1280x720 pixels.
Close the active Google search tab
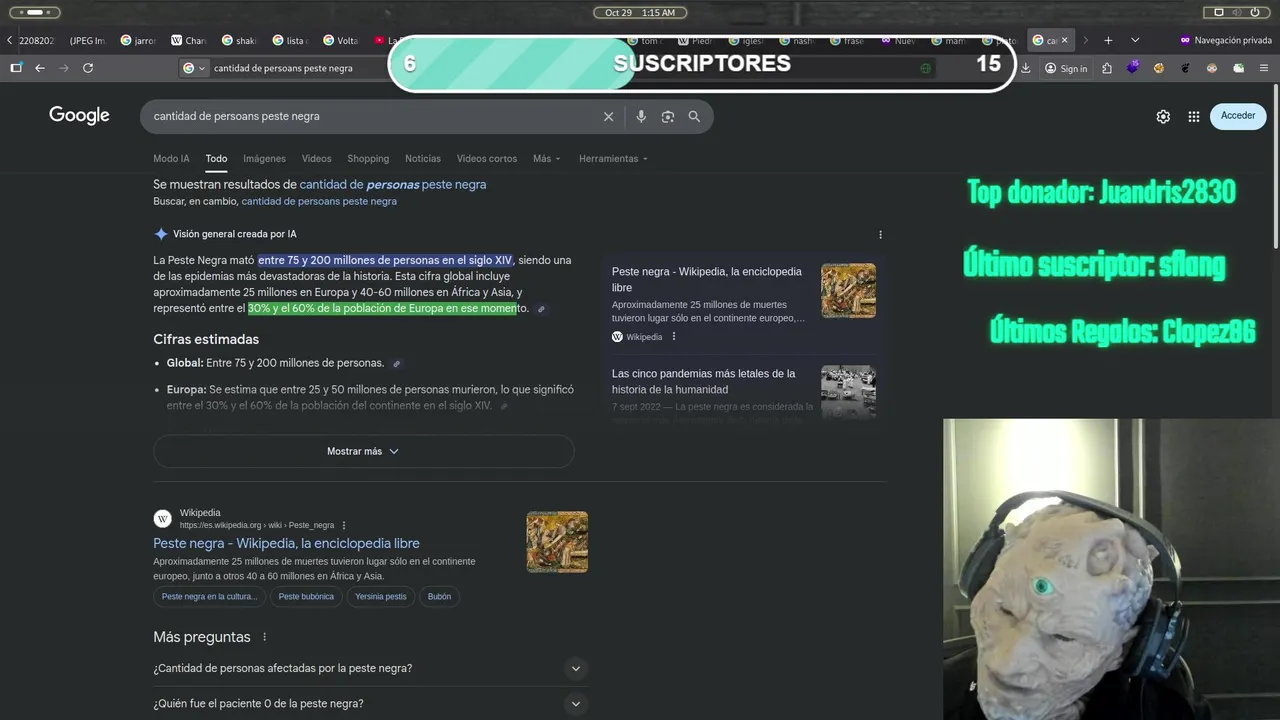(1064, 40)
